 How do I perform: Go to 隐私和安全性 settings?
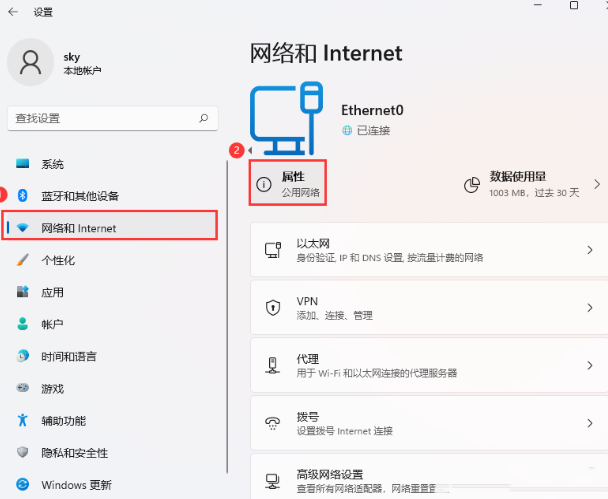[111, 453]
